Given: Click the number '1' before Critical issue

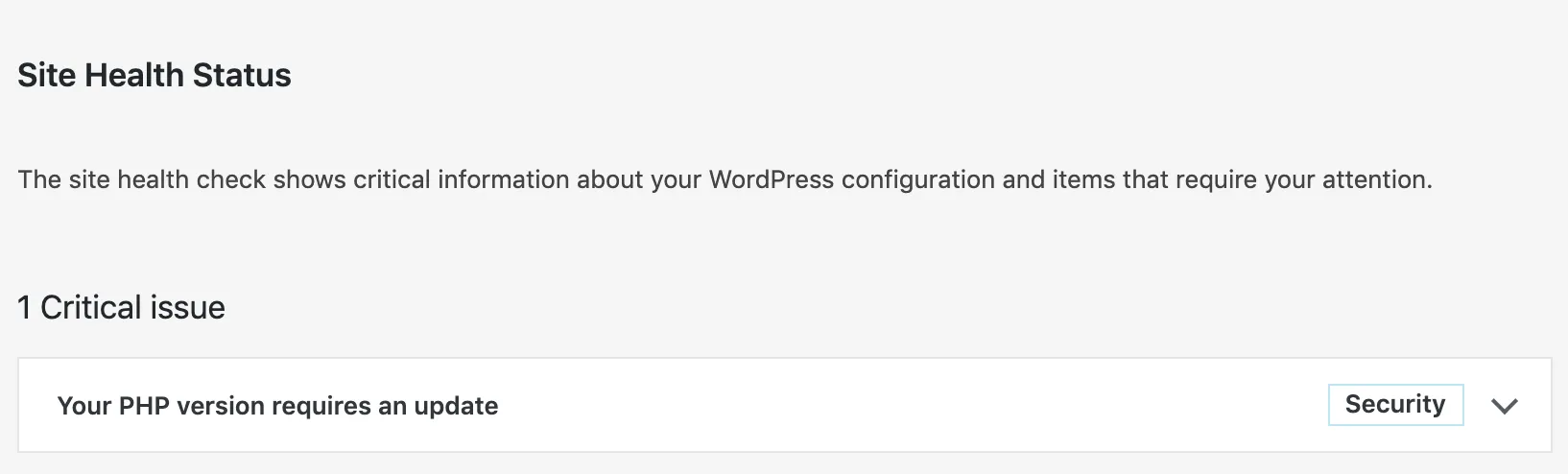Looking at the screenshot, I should 24,308.
